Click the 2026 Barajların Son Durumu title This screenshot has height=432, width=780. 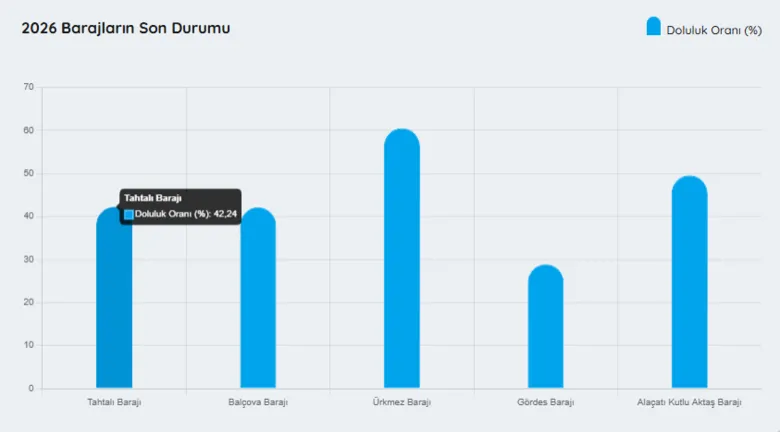pyautogui.click(x=126, y=28)
